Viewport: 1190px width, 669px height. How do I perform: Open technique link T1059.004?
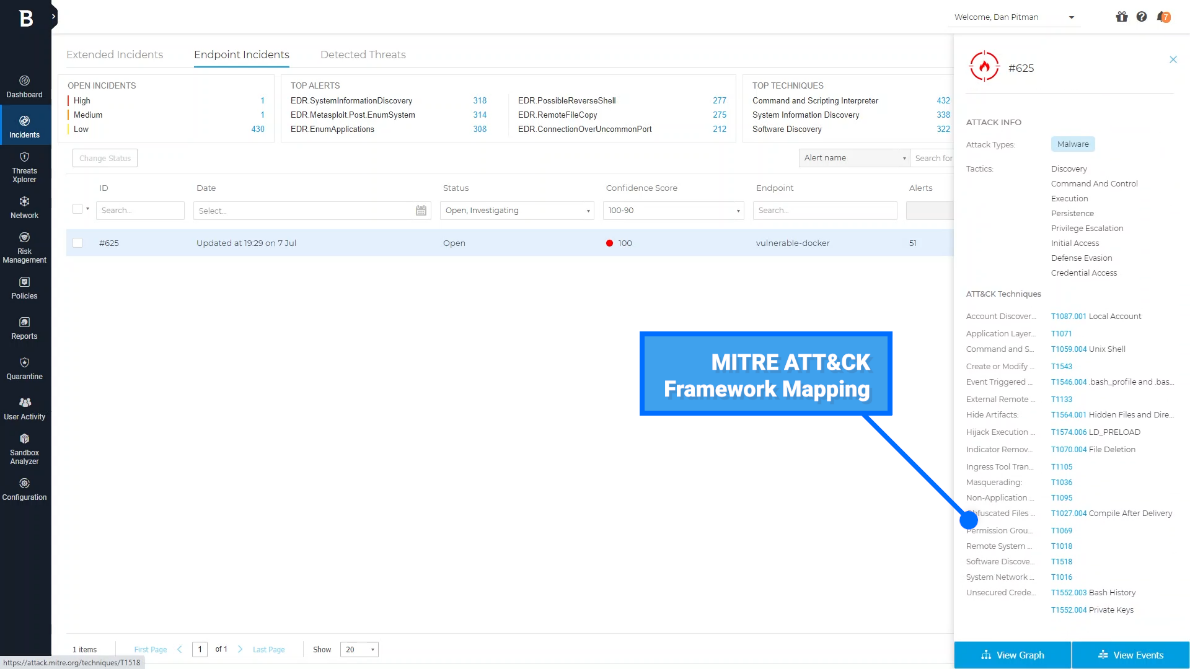(1069, 349)
